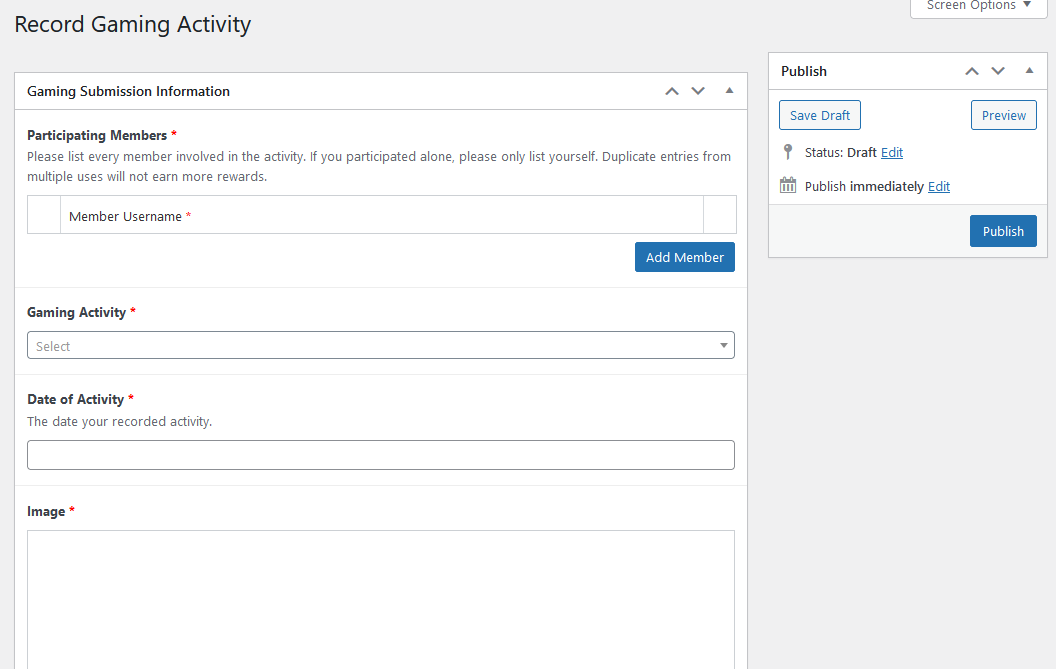Collapse the Publish panel using triangle toggle
1056x669 pixels.
[1029, 71]
